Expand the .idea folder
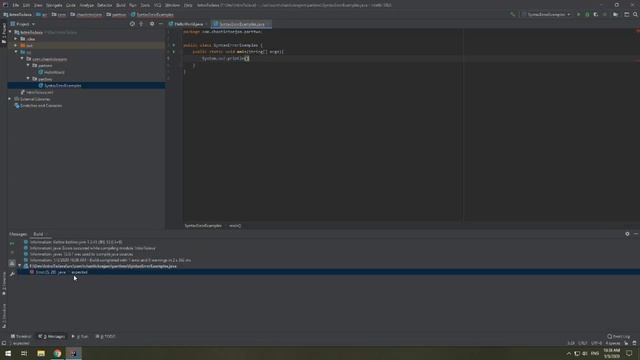This screenshot has width=640, height=360. tap(16, 39)
